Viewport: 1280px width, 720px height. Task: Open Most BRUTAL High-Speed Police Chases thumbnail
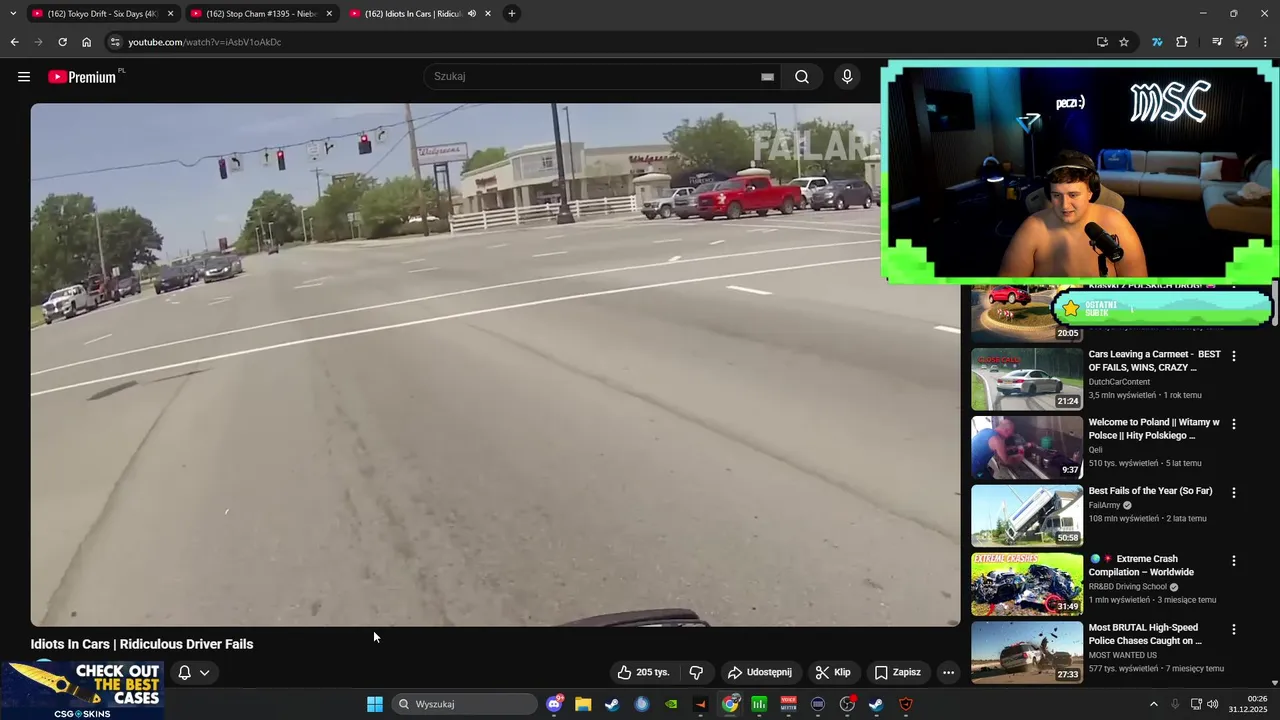click(x=1027, y=652)
